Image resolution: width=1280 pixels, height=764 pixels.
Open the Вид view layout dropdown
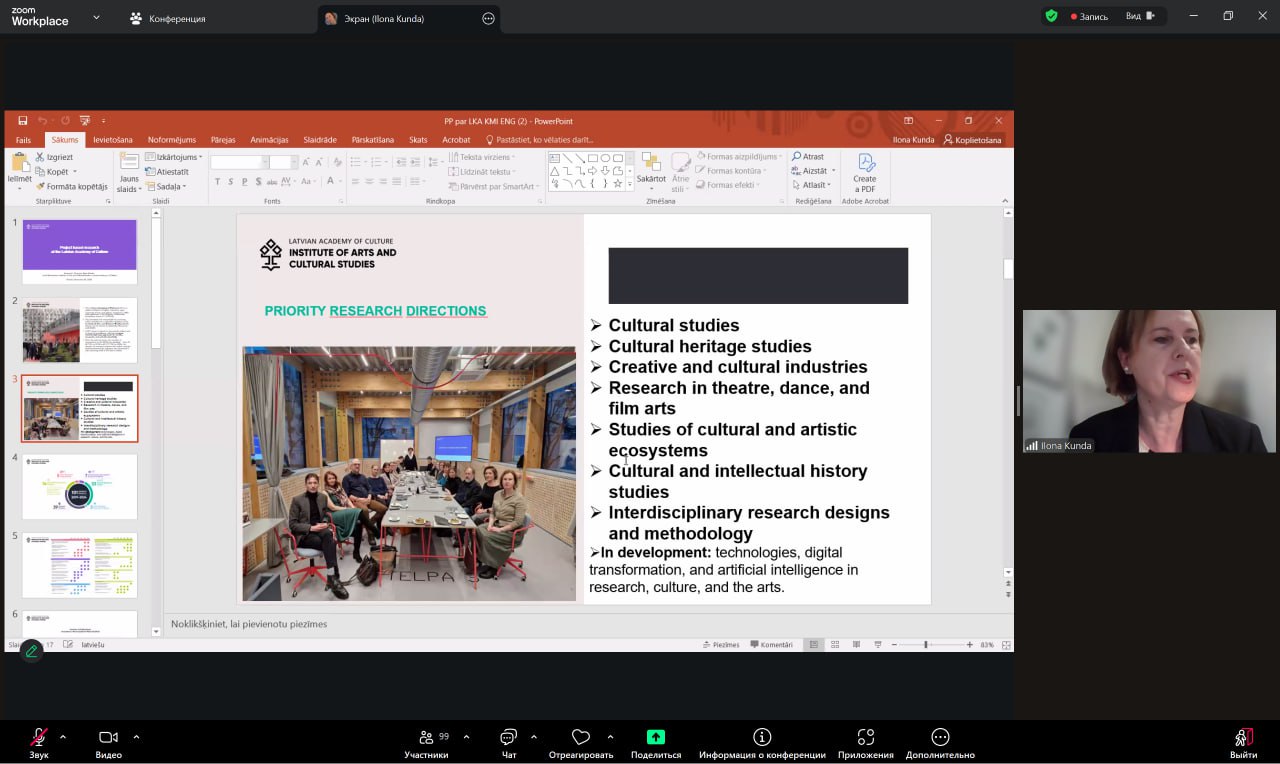pos(1140,16)
